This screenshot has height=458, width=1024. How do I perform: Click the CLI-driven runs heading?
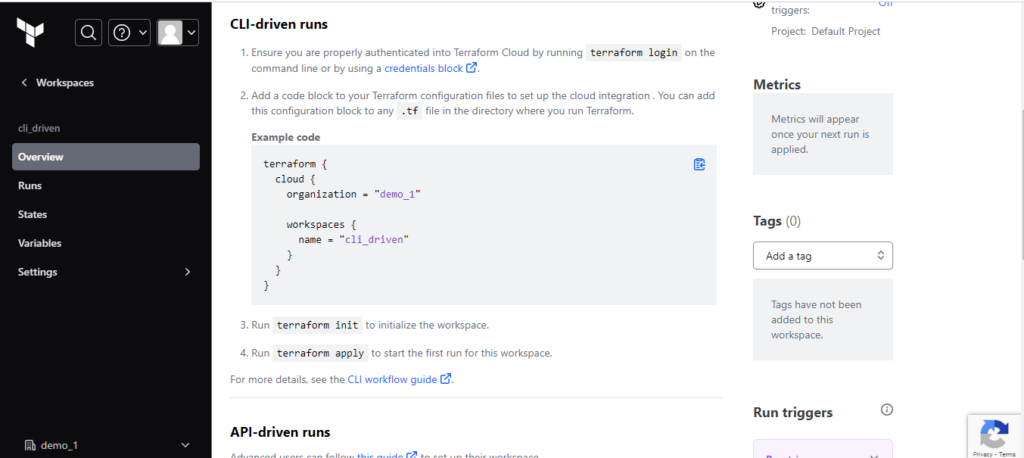[279, 25]
